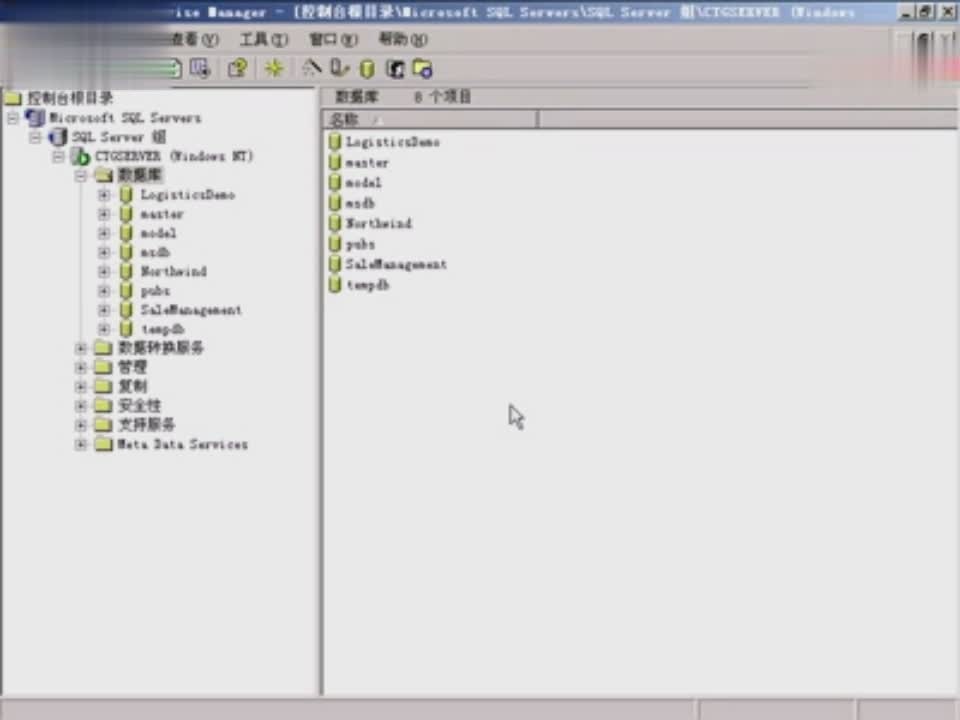Image resolution: width=960 pixels, height=720 pixels.
Task: Sort by the 名称 column header
Action: pos(430,119)
